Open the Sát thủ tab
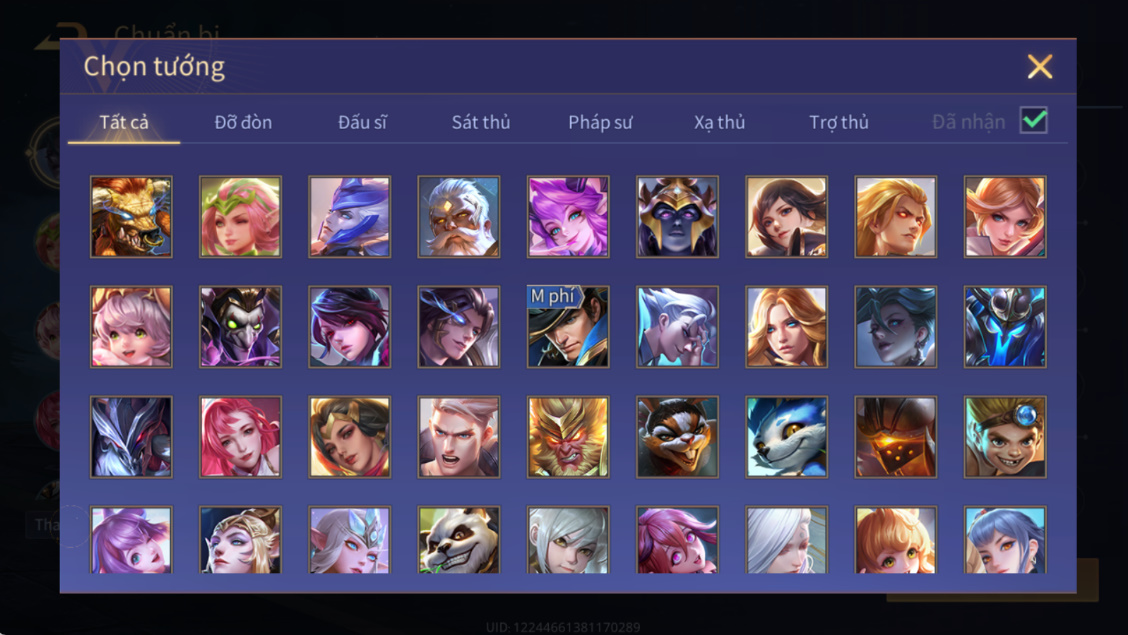The image size is (1128, 635). [x=481, y=122]
